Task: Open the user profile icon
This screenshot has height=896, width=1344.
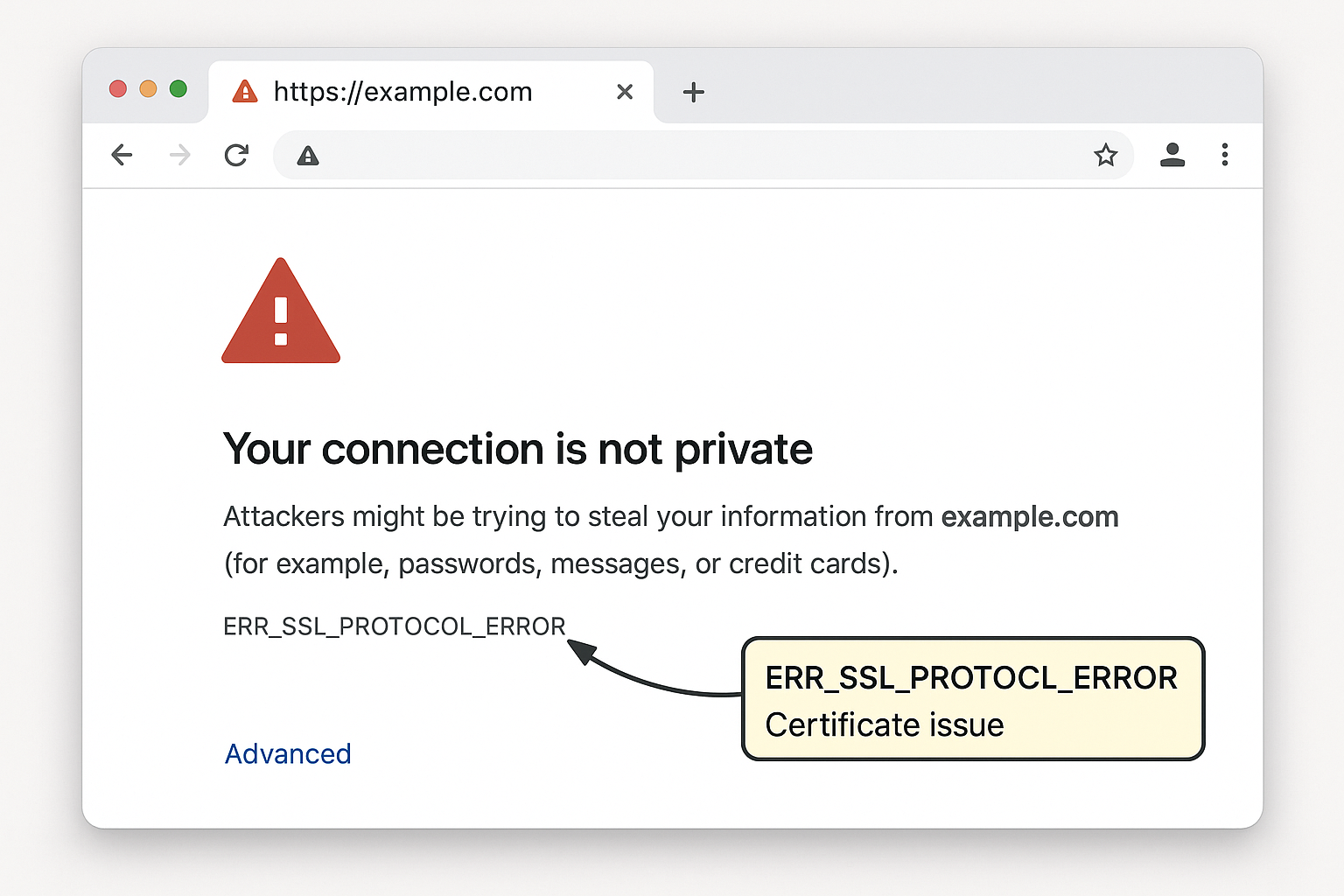Action: coord(1172,155)
